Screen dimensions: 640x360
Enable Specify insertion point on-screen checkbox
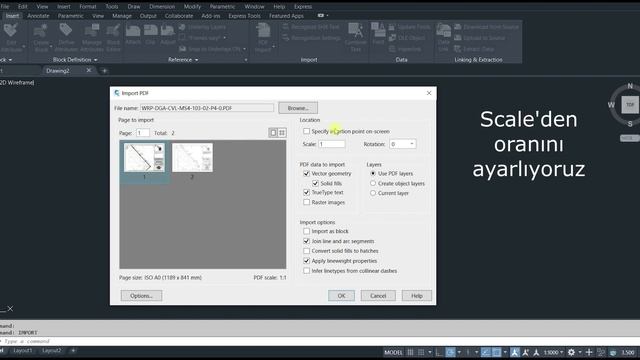click(307, 131)
